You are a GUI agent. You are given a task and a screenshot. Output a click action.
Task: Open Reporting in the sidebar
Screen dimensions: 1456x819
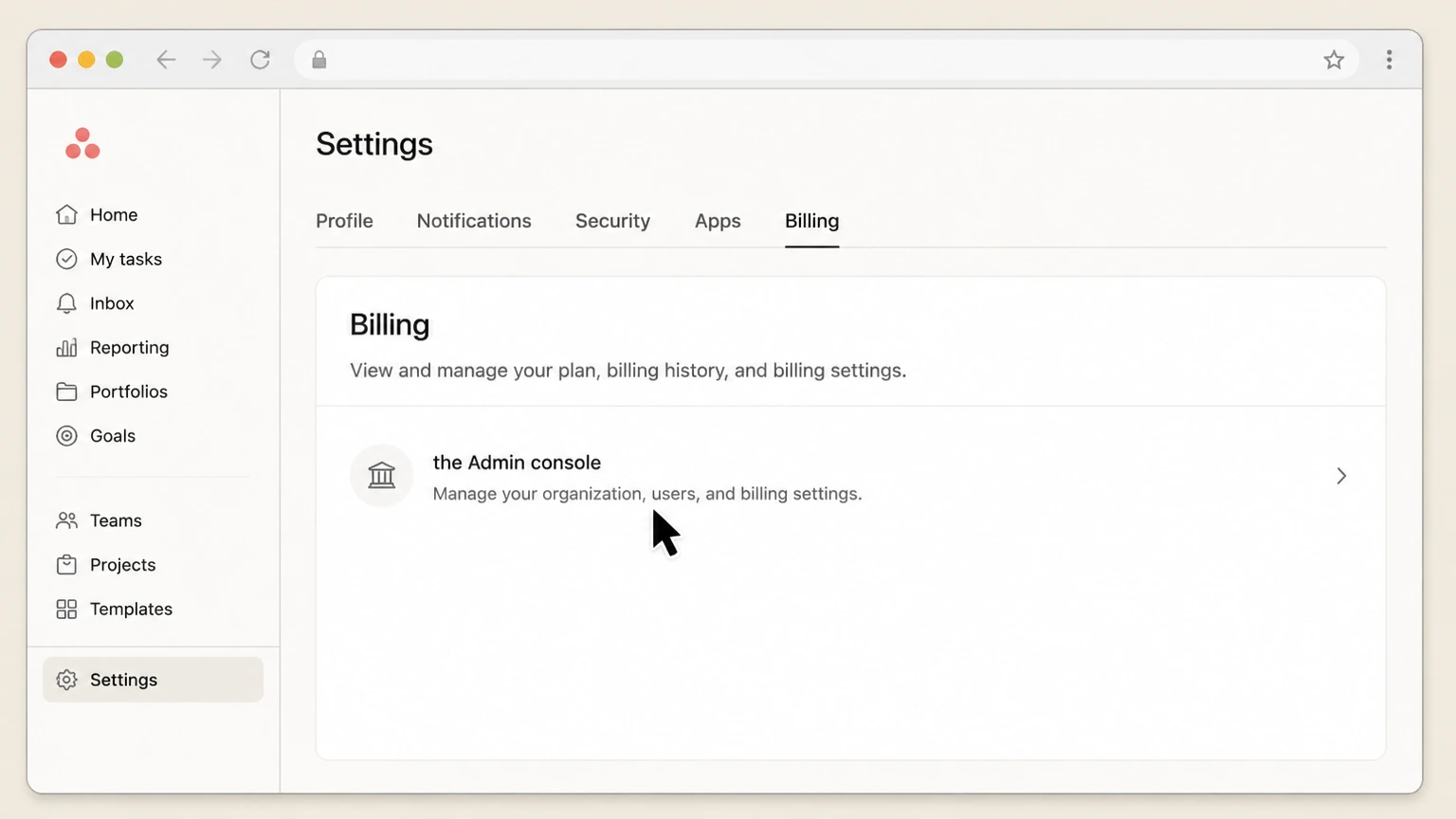pos(130,347)
